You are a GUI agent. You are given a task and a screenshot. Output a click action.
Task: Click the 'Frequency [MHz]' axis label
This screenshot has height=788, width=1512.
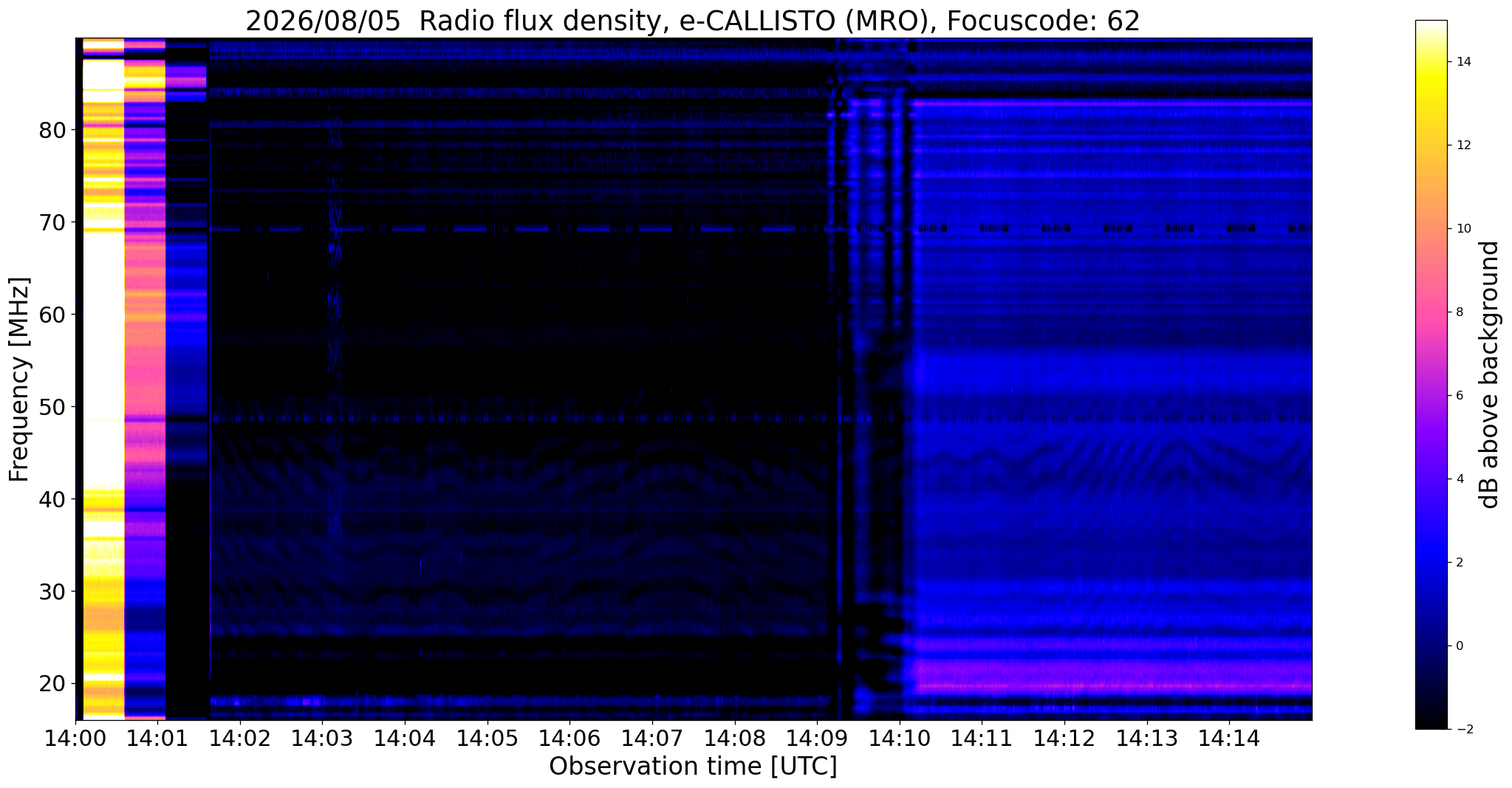[19, 380]
